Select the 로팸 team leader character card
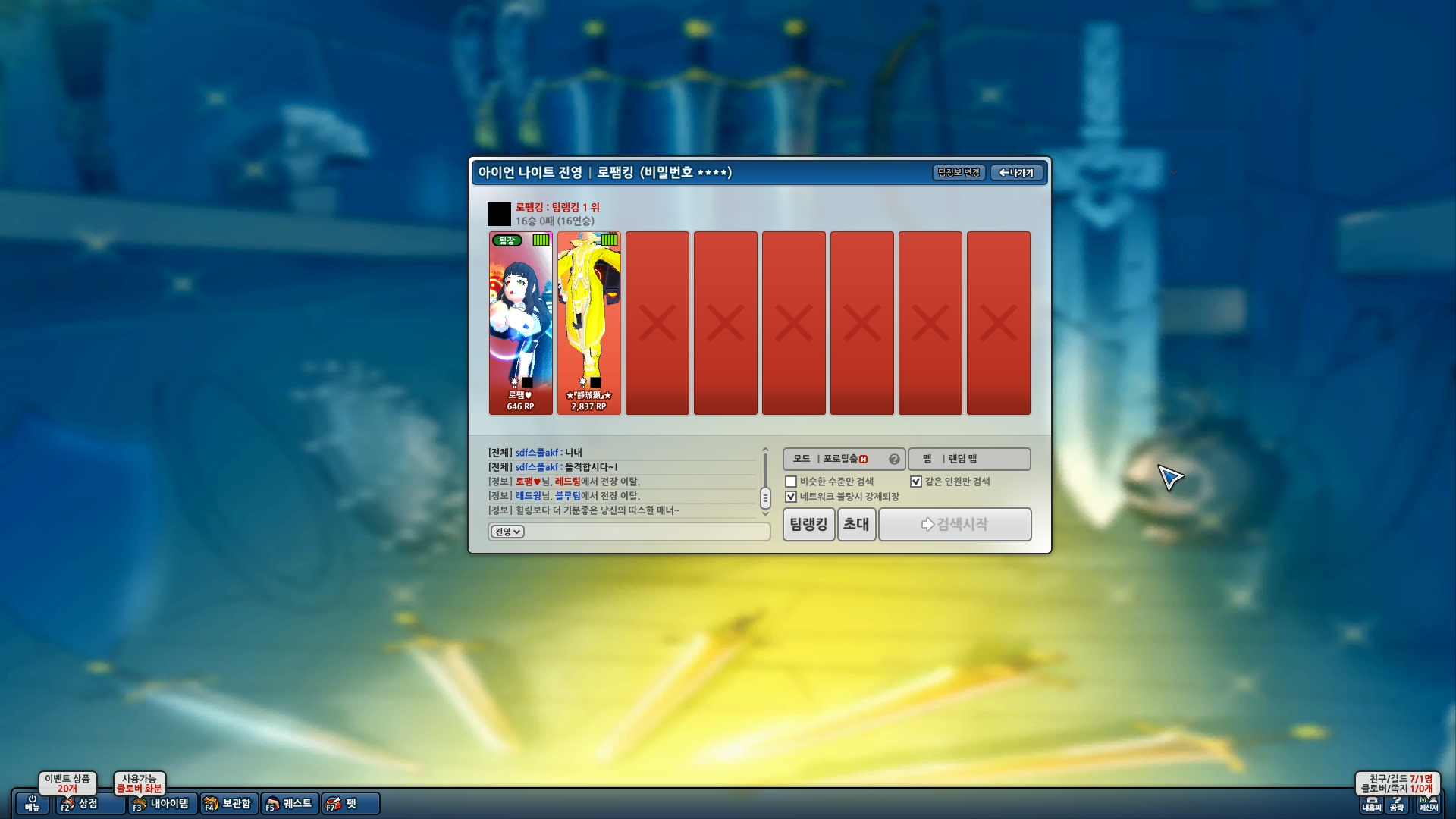Screen dimensions: 1456x819 pos(520,323)
